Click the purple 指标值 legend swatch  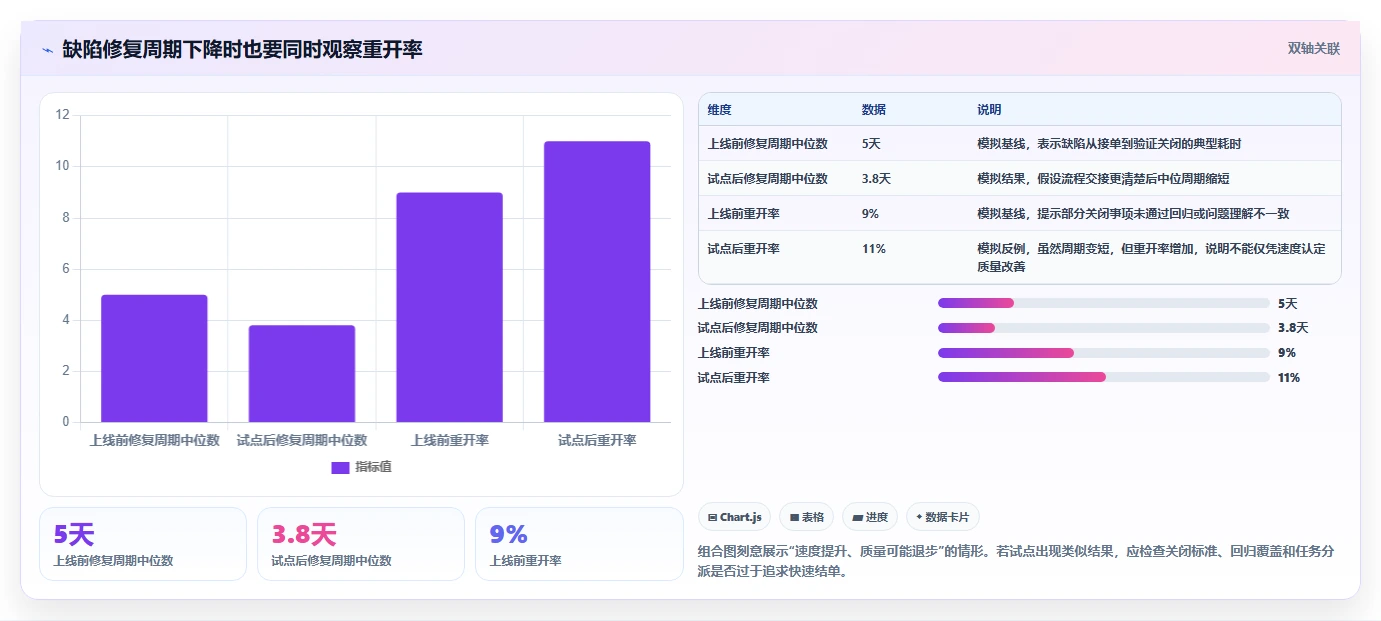(340, 467)
